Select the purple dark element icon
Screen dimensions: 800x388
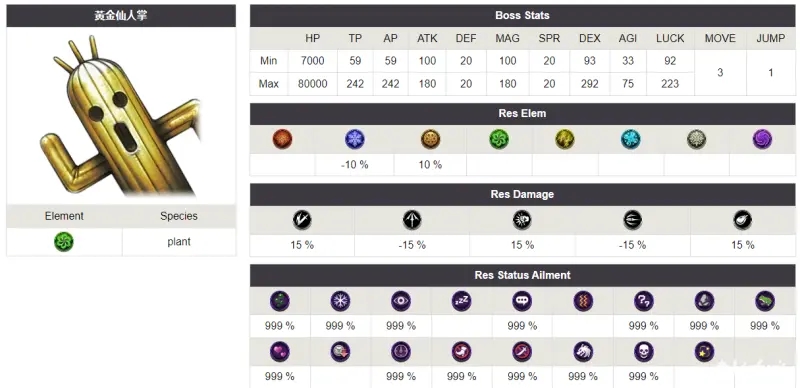762,139
